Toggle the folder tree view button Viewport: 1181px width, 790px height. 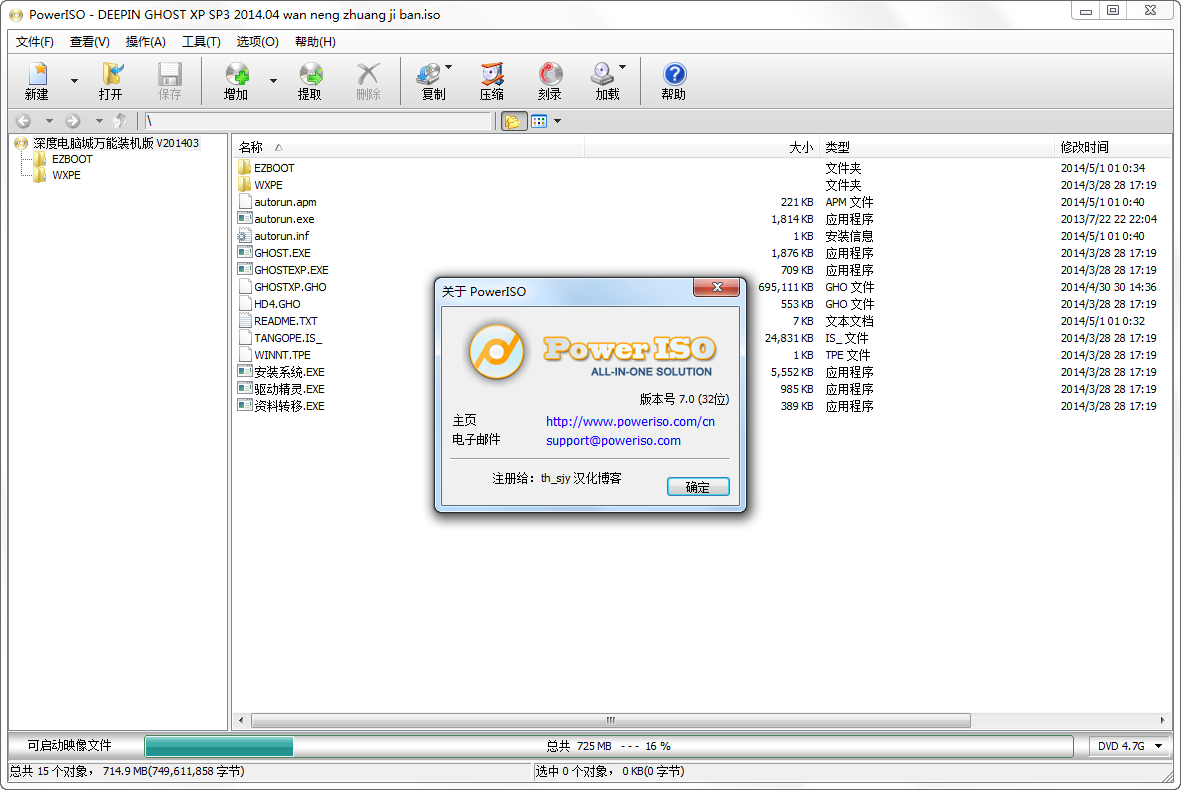coord(513,121)
